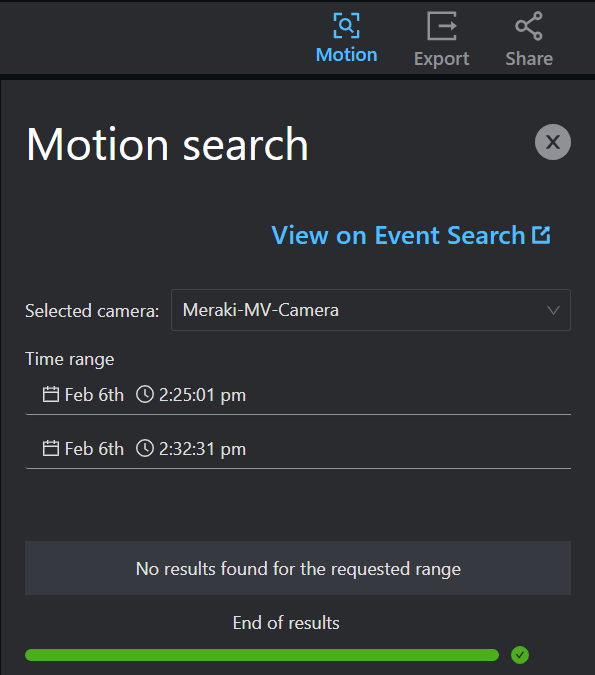Open the Share tab label
The width and height of the screenshot is (595, 675).
pyautogui.click(x=529, y=59)
